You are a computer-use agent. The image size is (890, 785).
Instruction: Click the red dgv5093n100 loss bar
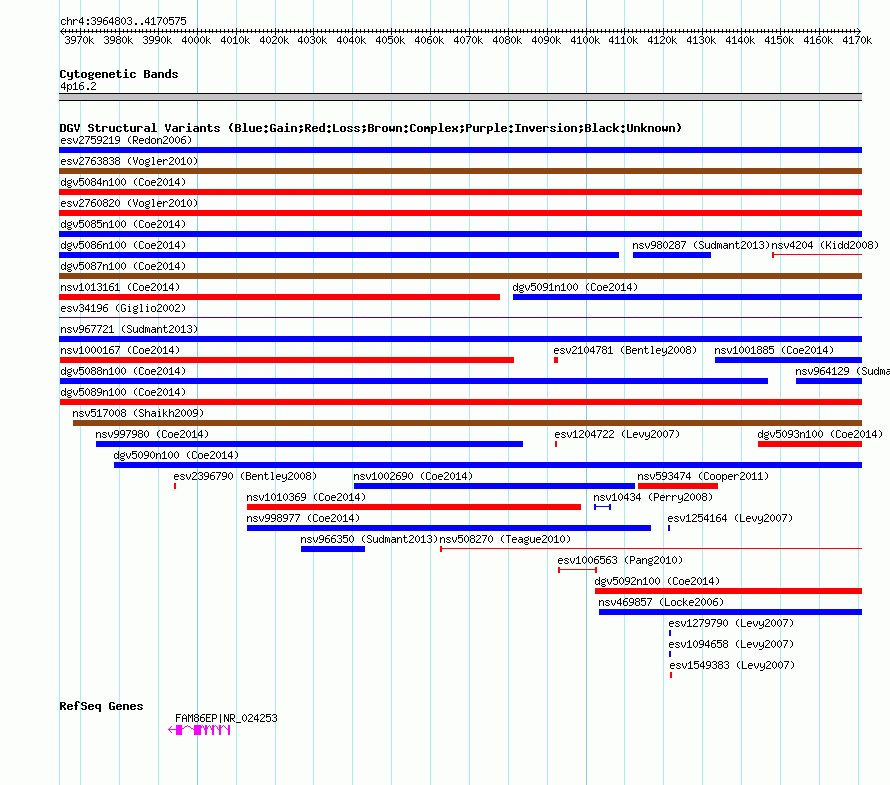click(x=810, y=444)
